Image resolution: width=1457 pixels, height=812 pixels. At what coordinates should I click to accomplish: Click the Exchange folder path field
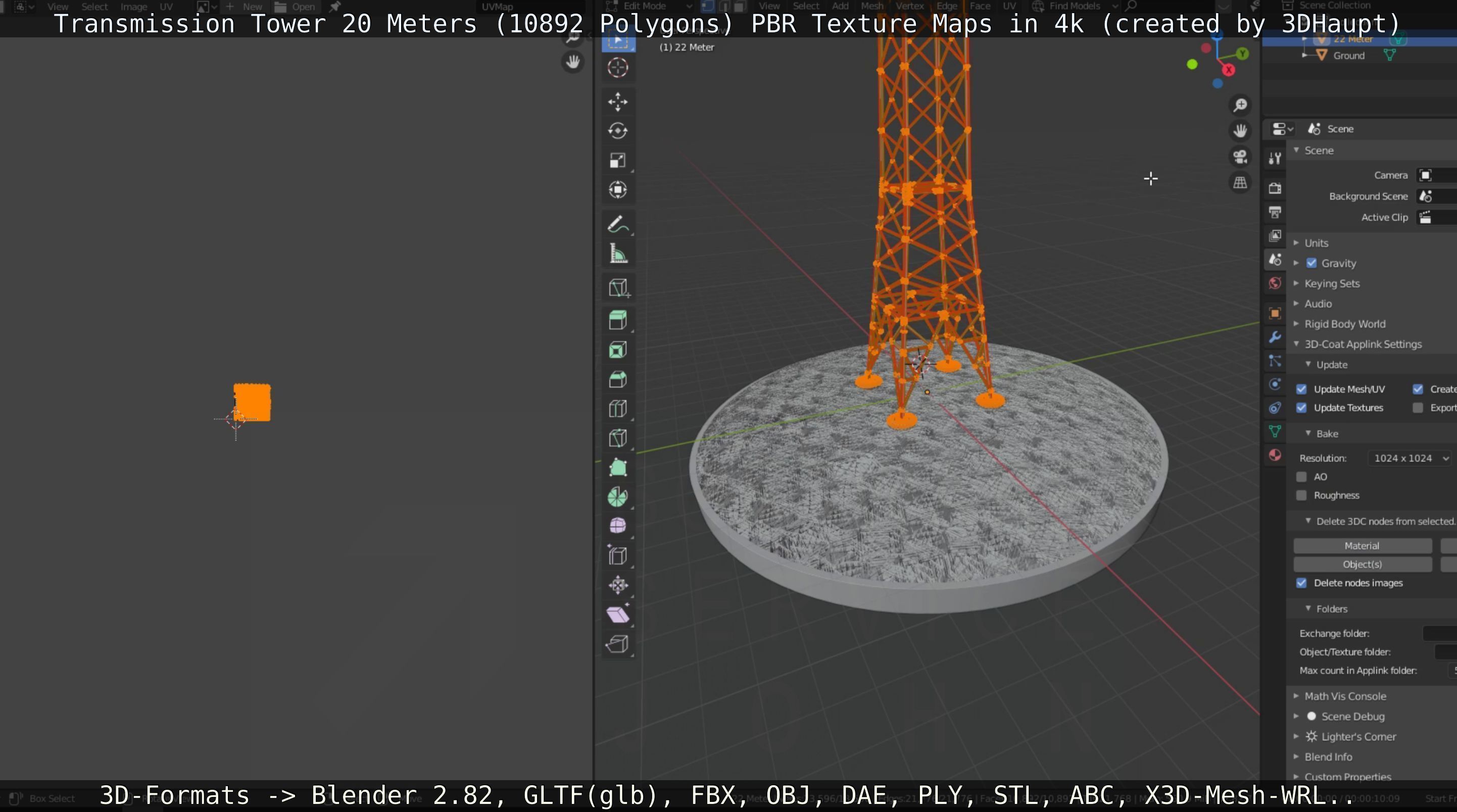pos(1439,634)
